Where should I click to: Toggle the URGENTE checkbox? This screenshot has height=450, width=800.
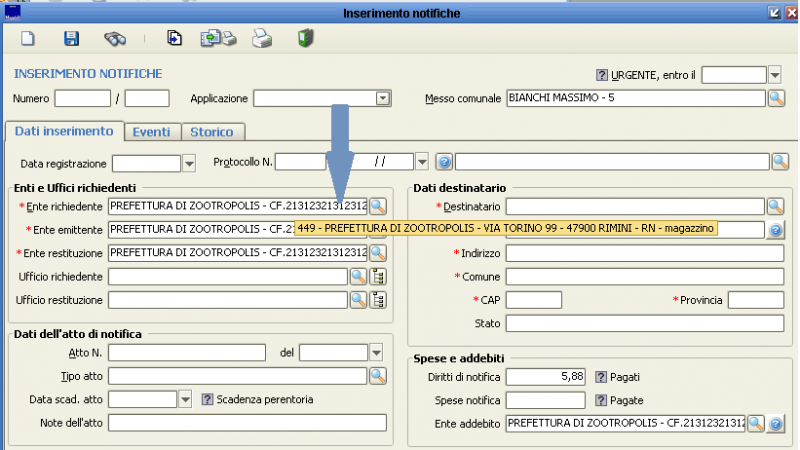pos(602,75)
